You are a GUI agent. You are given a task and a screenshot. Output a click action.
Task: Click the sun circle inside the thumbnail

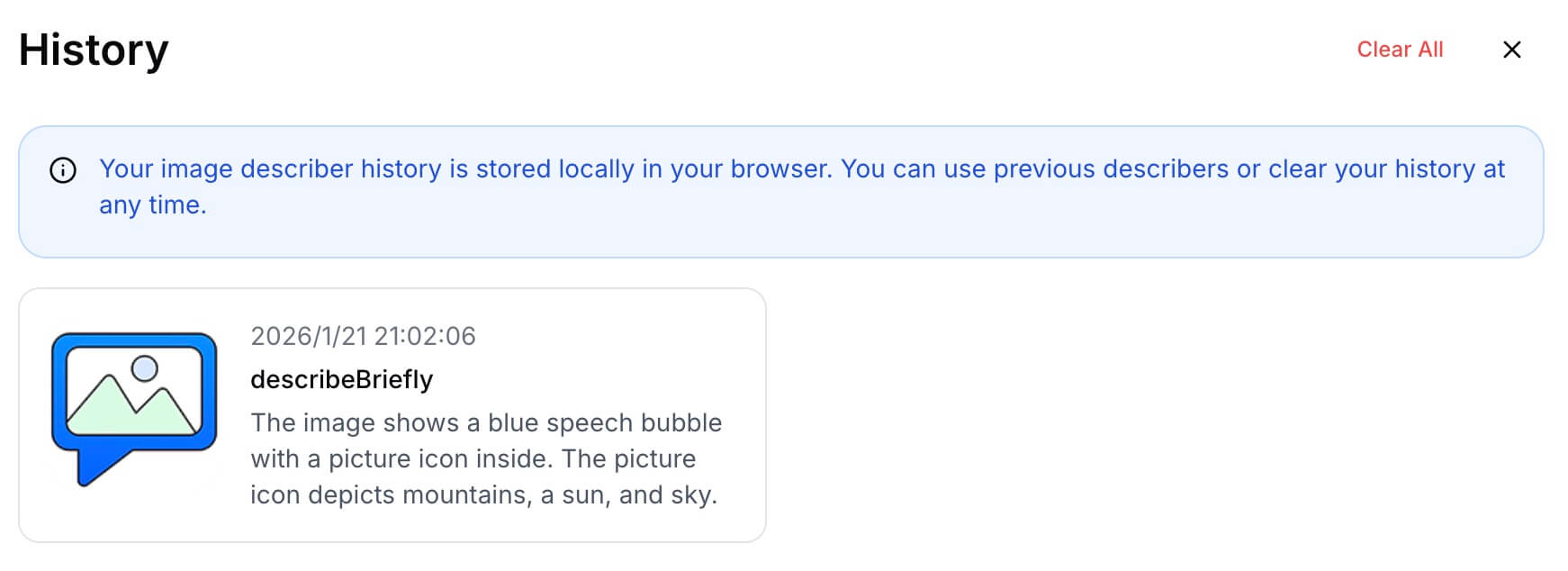click(x=145, y=367)
